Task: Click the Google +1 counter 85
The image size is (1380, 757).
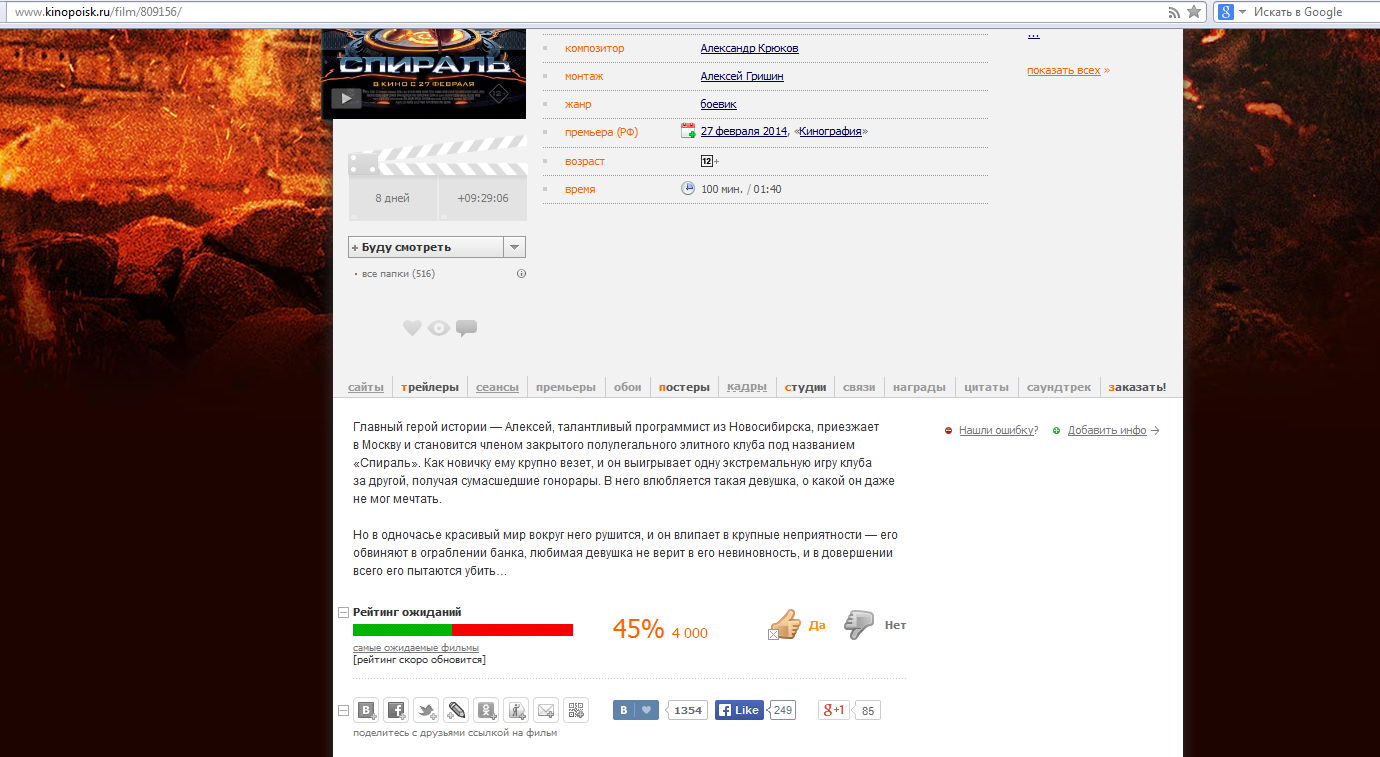Action: pos(867,711)
